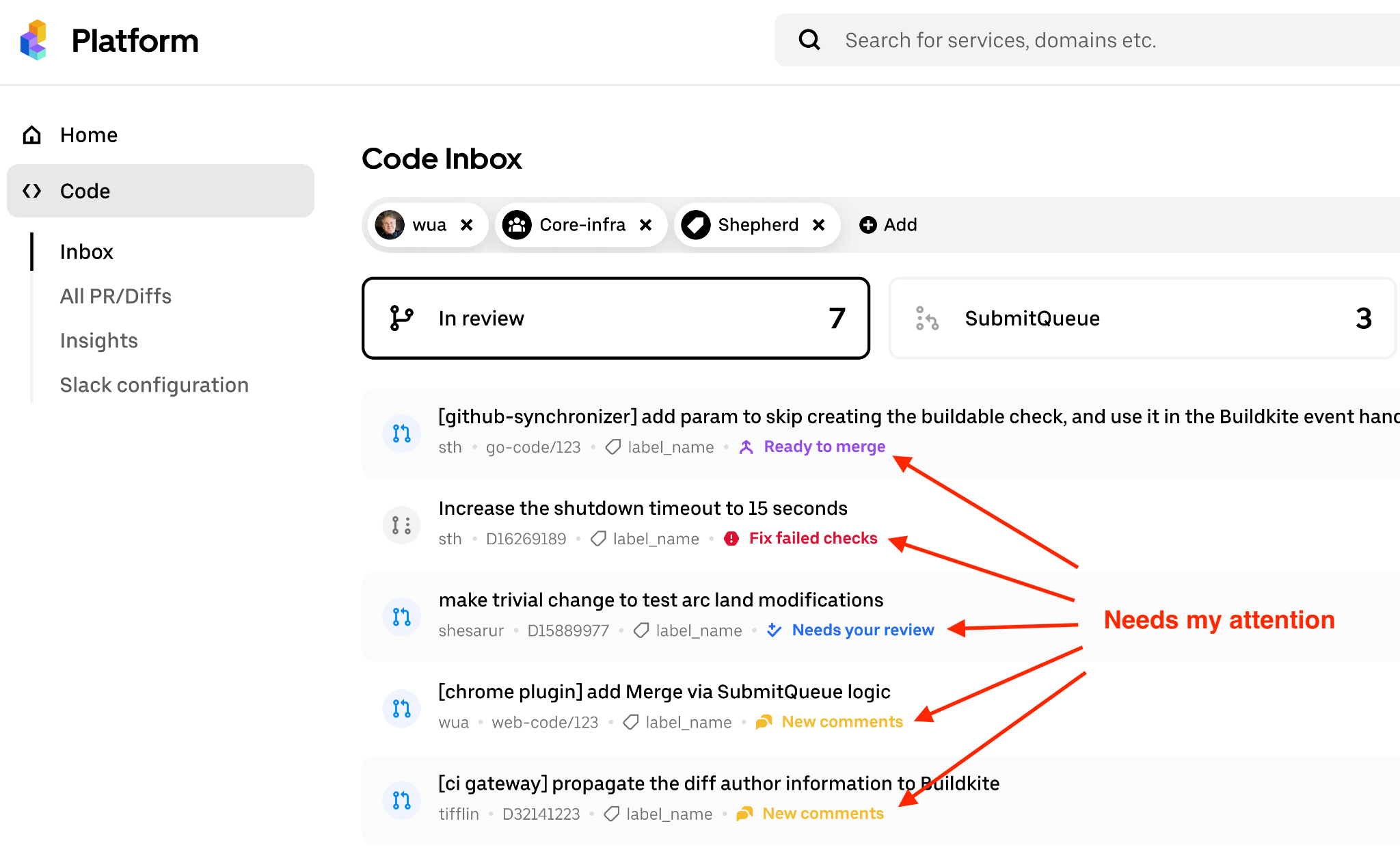Click the SubmitQueue icon

(928, 318)
